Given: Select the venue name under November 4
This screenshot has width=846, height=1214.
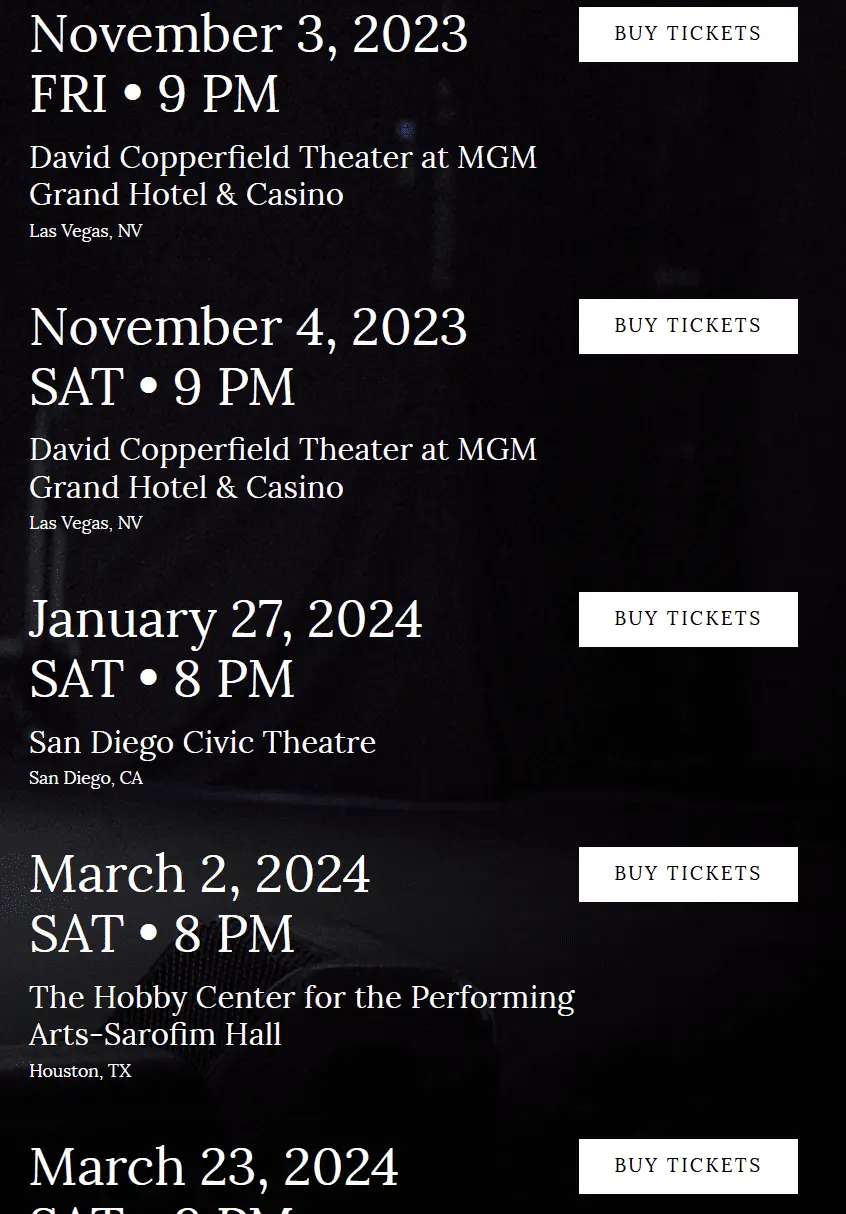Looking at the screenshot, I should [283, 468].
